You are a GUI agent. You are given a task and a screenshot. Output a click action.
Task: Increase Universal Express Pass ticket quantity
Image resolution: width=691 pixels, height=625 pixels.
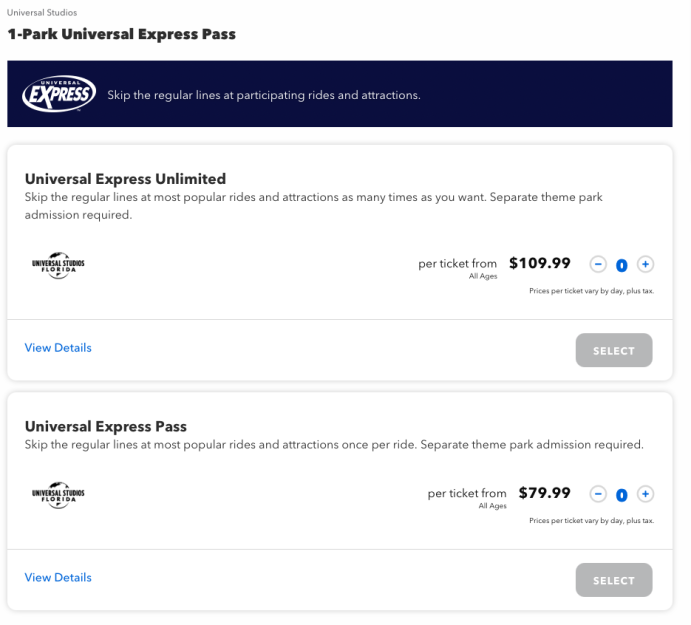pos(645,494)
